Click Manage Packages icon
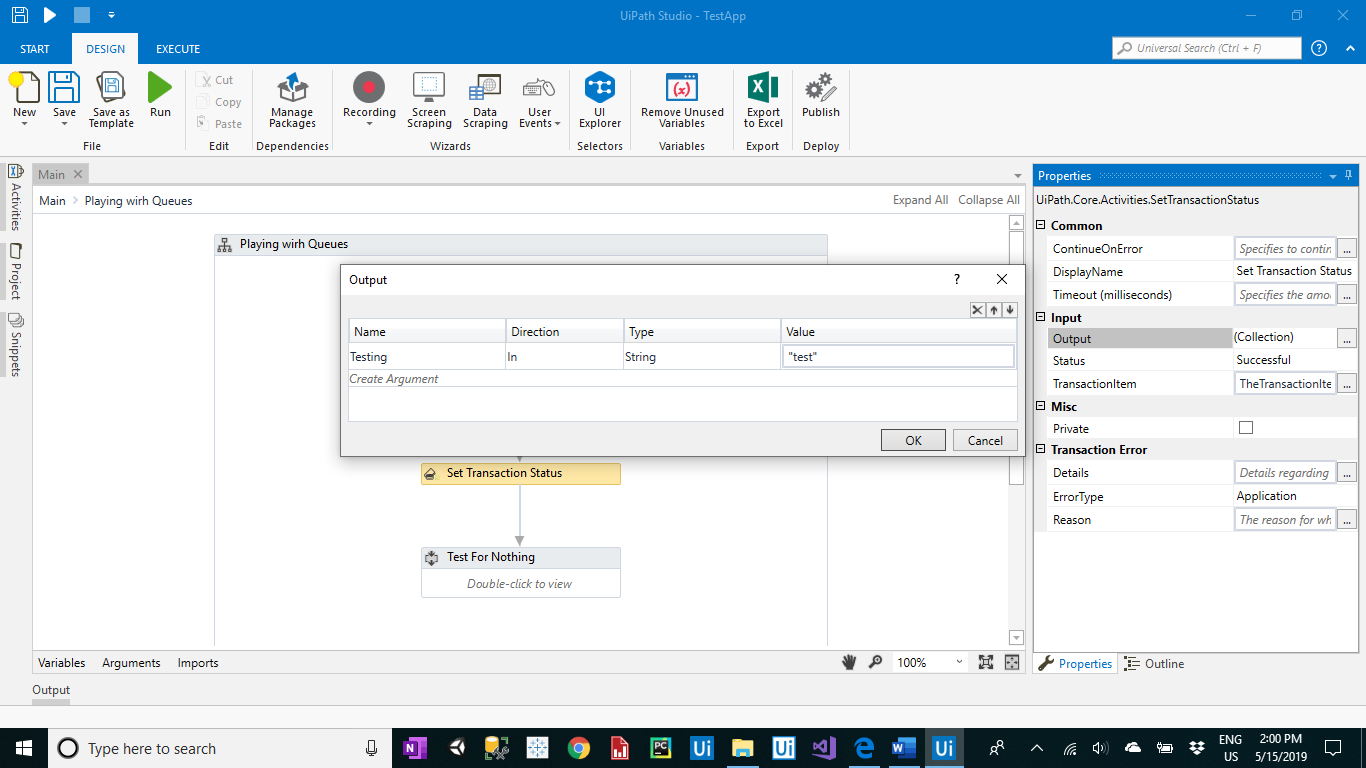Viewport: 1366px width, 768px height. tap(292, 100)
